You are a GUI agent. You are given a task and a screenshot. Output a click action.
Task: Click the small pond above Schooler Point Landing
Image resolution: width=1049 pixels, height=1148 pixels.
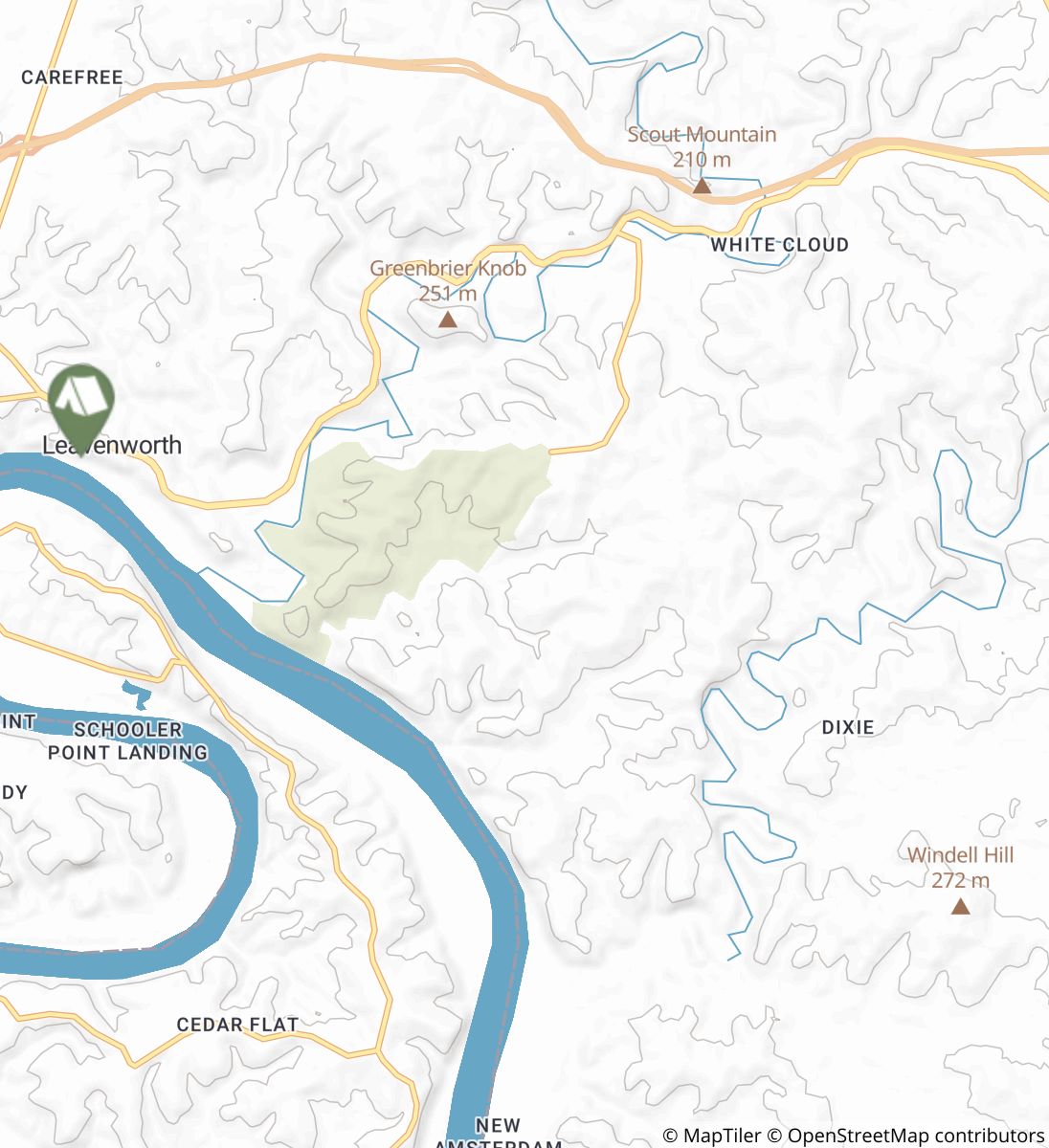(138, 693)
